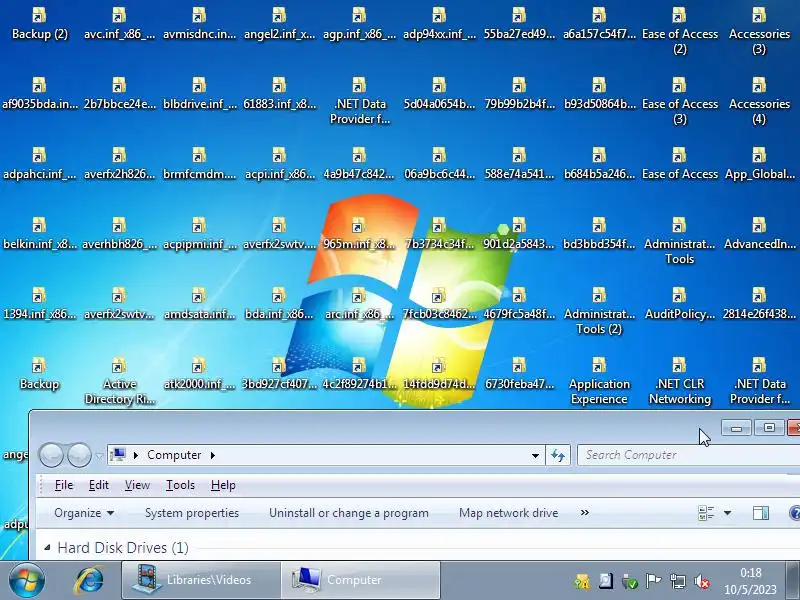Select the avmisdnc.in... desktop icon
This screenshot has height=600, width=800.
pyautogui.click(x=199, y=24)
